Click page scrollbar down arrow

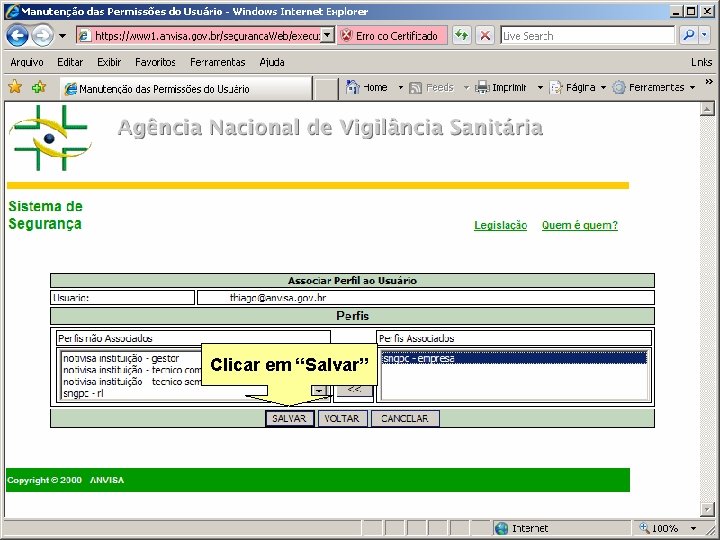707,509
